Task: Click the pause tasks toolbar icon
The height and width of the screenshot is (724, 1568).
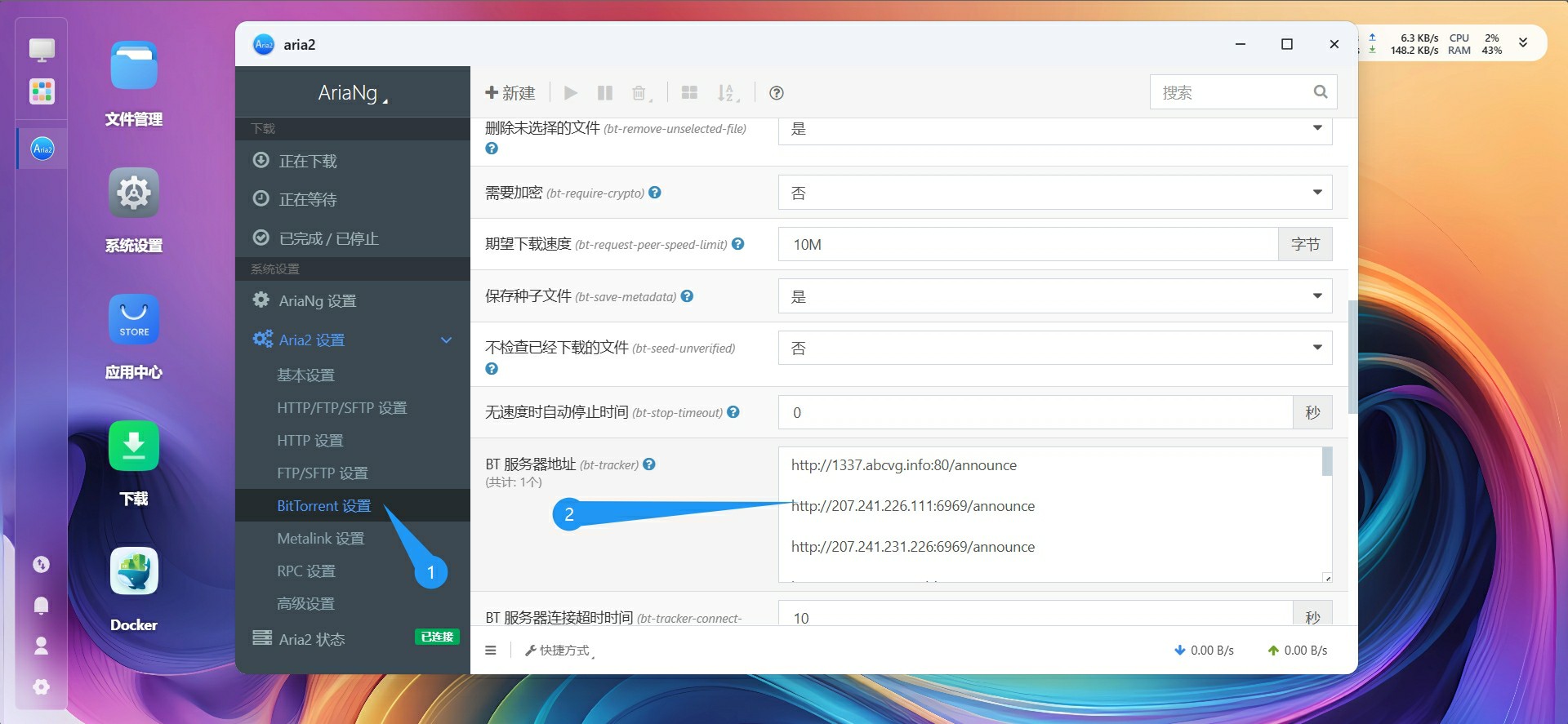Action: click(x=604, y=93)
